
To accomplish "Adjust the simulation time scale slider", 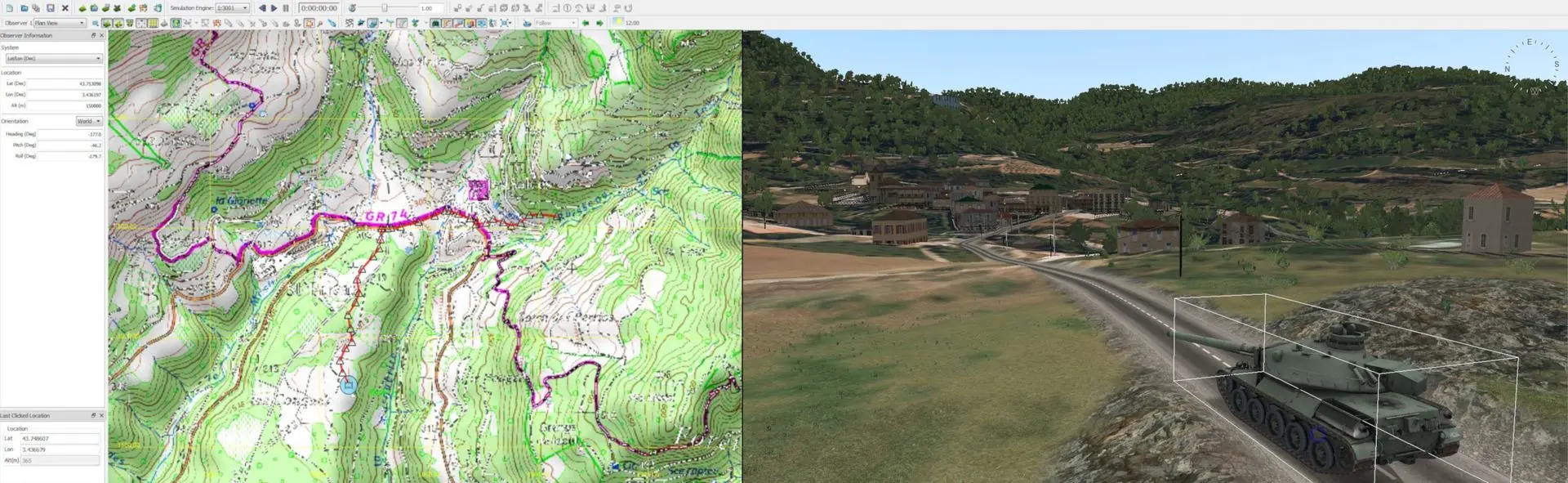I will pos(385,8).
